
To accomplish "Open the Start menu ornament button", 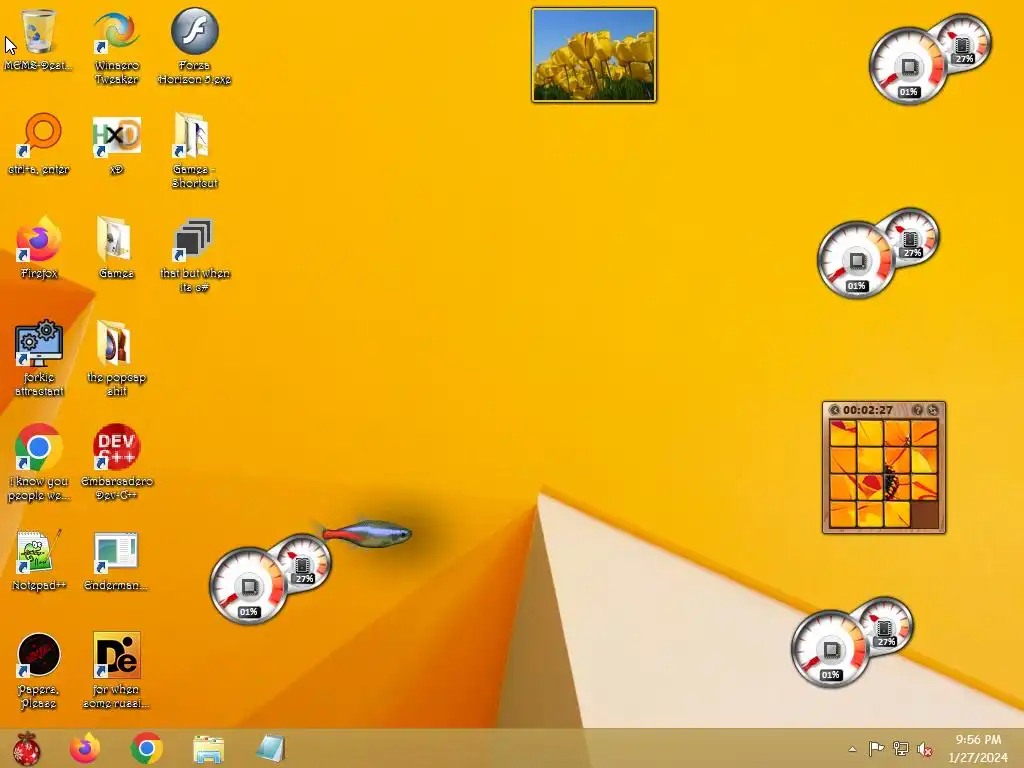I will coord(27,748).
